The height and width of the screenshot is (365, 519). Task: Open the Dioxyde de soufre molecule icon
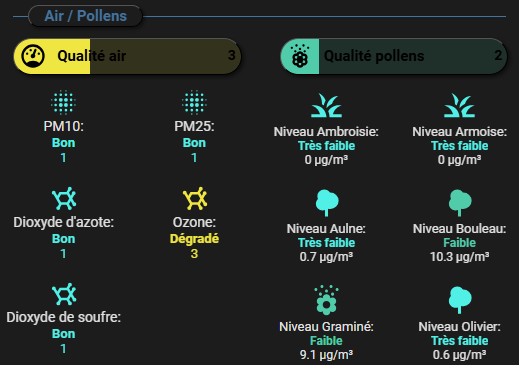tap(64, 294)
